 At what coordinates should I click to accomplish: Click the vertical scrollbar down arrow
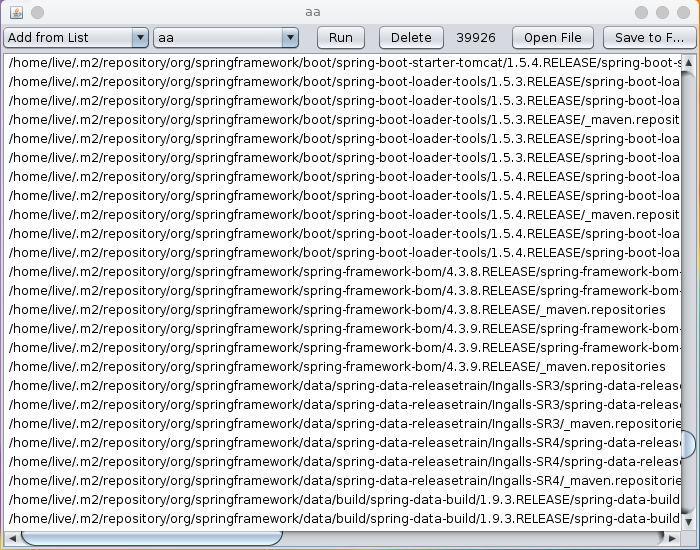[688, 521]
